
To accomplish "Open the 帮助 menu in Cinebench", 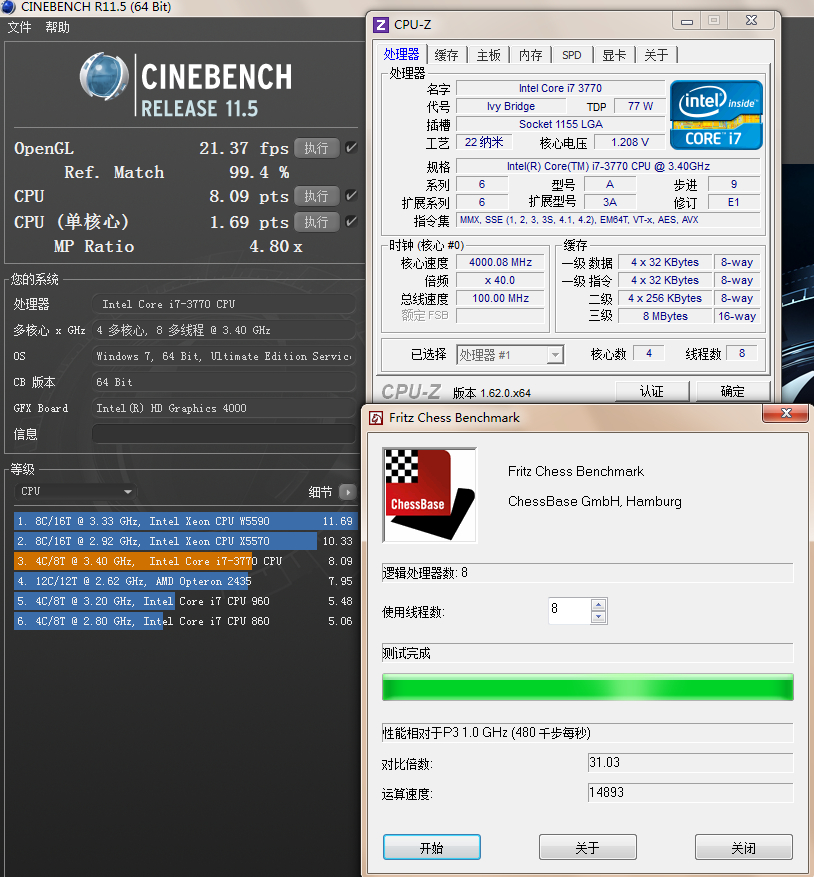I will click(57, 27).
